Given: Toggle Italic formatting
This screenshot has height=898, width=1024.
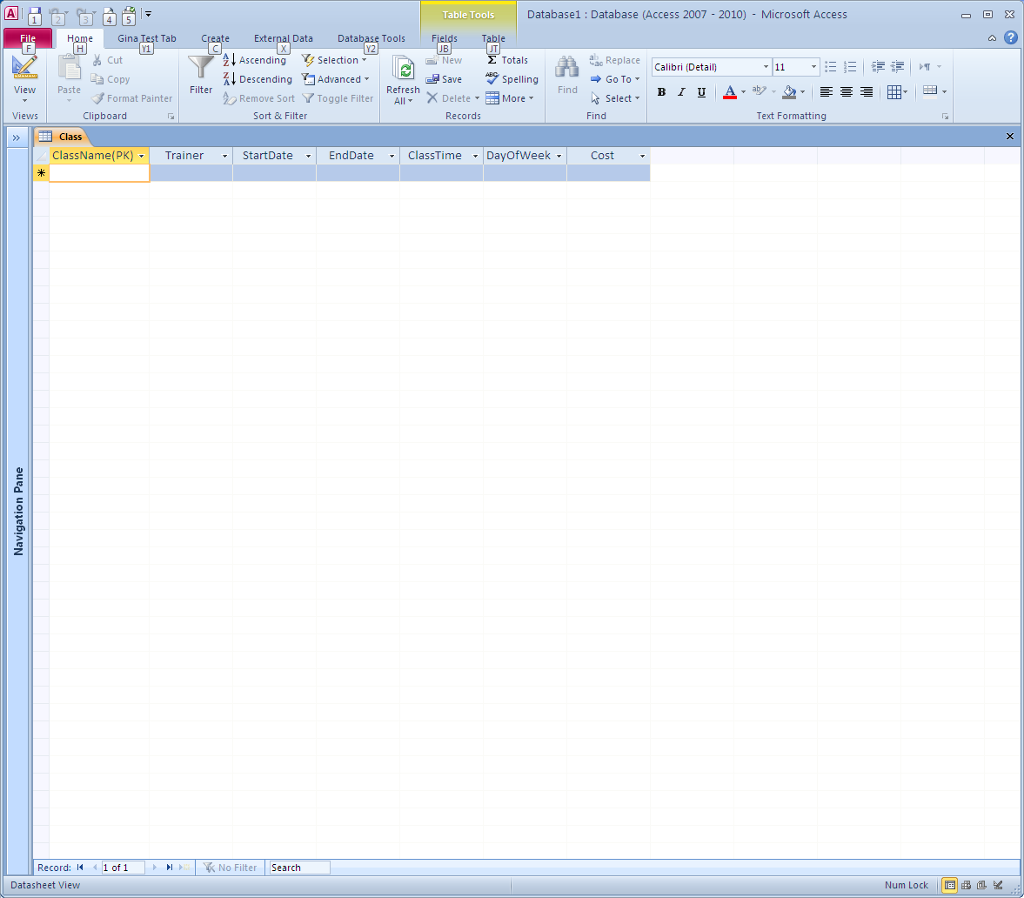Looking at the screenshot, I should pos(681,92).
